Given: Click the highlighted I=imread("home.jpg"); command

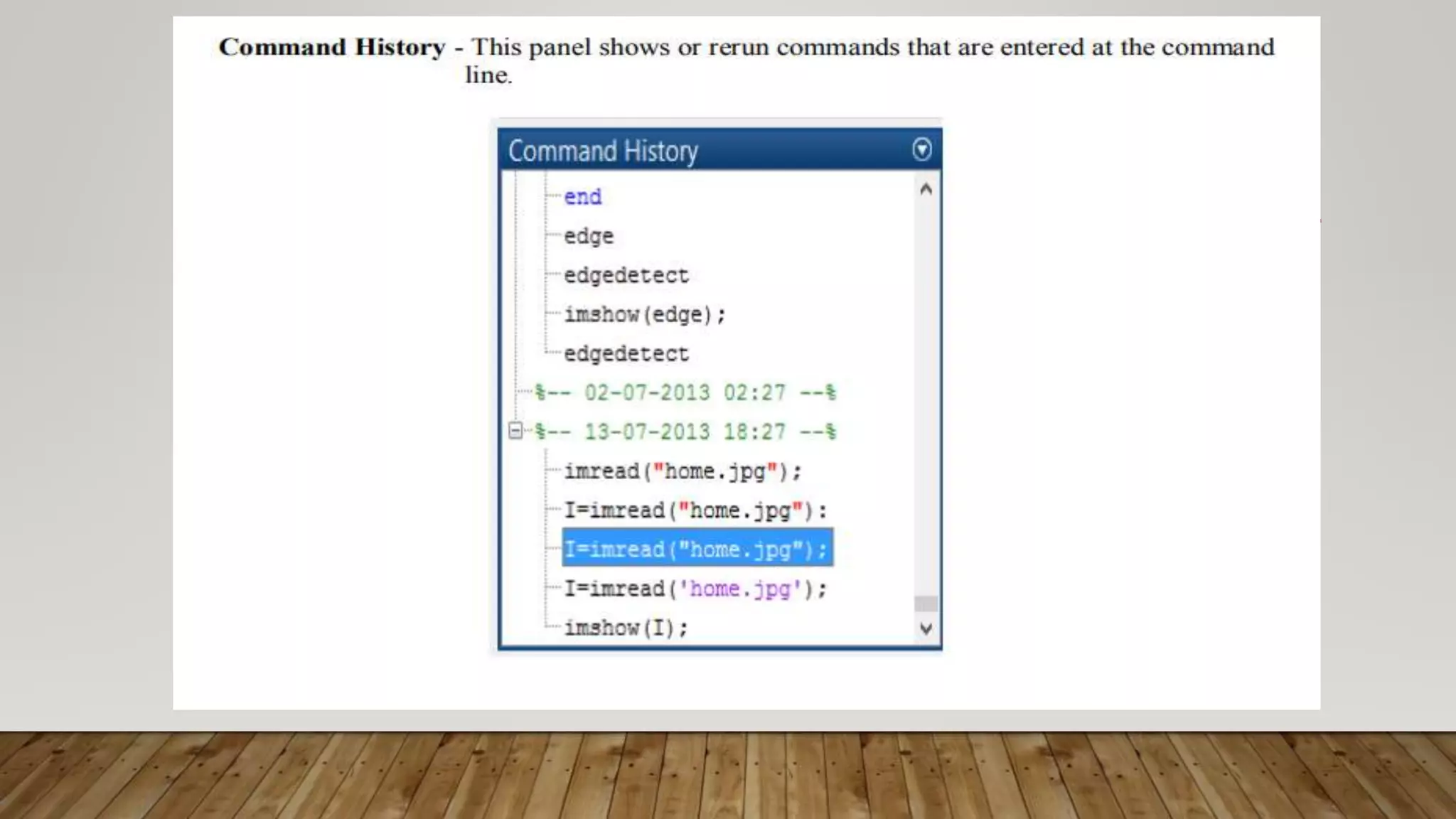Looking at the screenshot, I should 696,549.
